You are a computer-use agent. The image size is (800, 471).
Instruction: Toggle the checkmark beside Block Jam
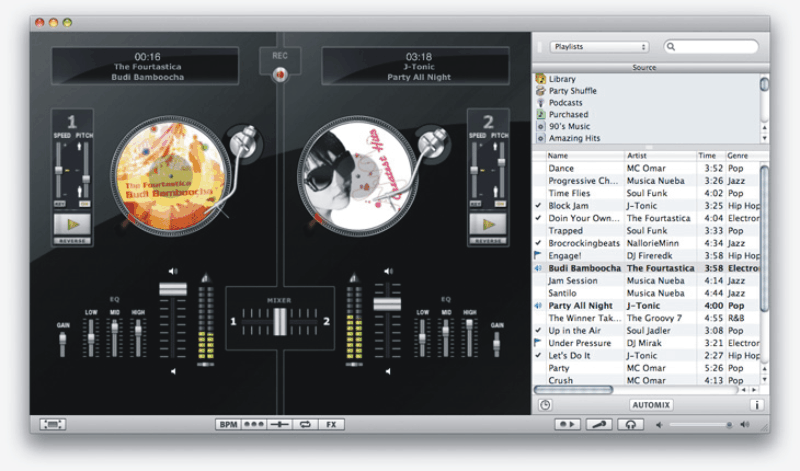point(539,206)
